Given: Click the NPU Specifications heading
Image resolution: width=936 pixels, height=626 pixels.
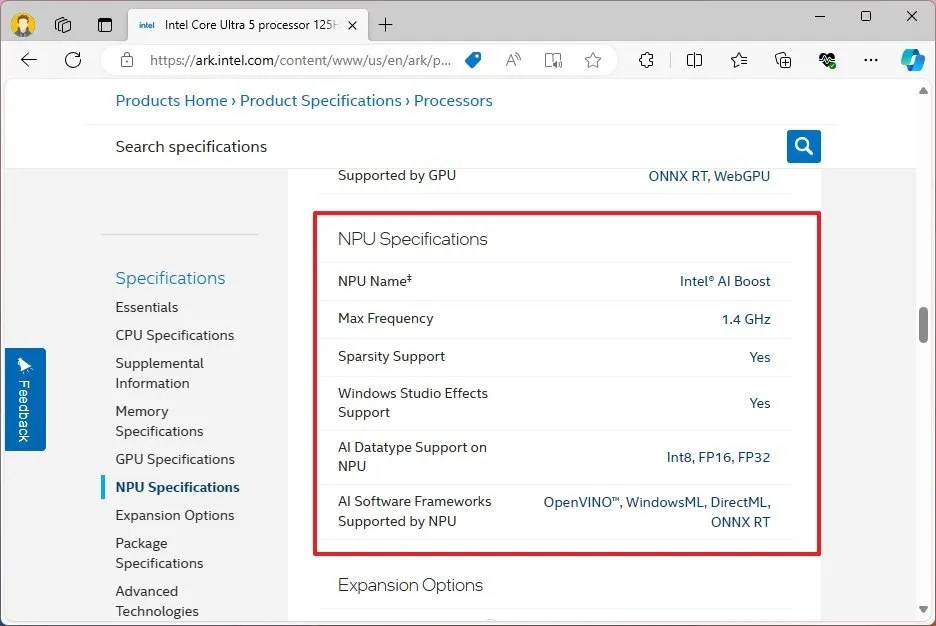Looking at the screenshot, I should click(412, 239).
